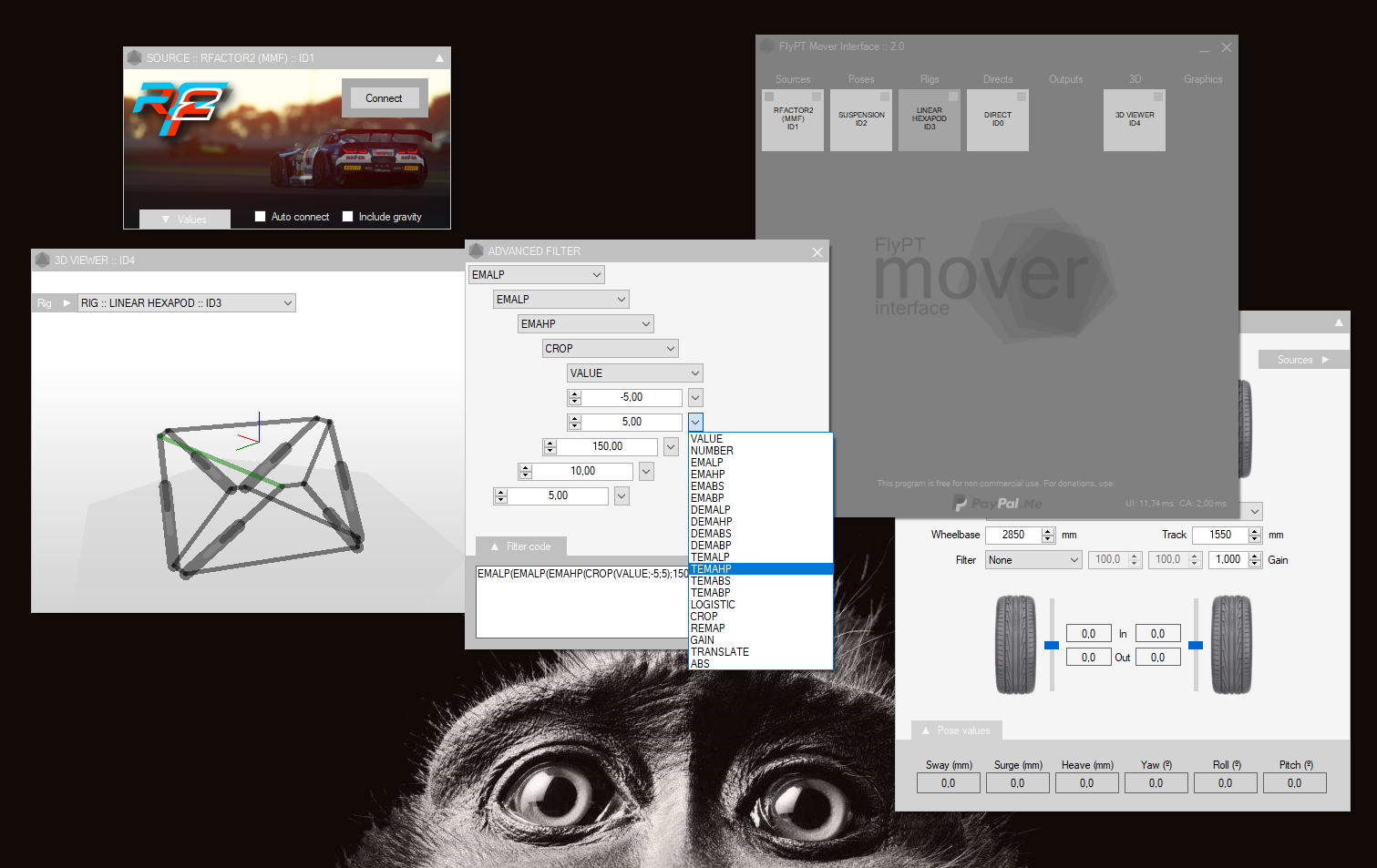Click the left blue suspension slider handle
Image resolution: width=1377 pixels, height=868 pixels.
[1052, 645]
